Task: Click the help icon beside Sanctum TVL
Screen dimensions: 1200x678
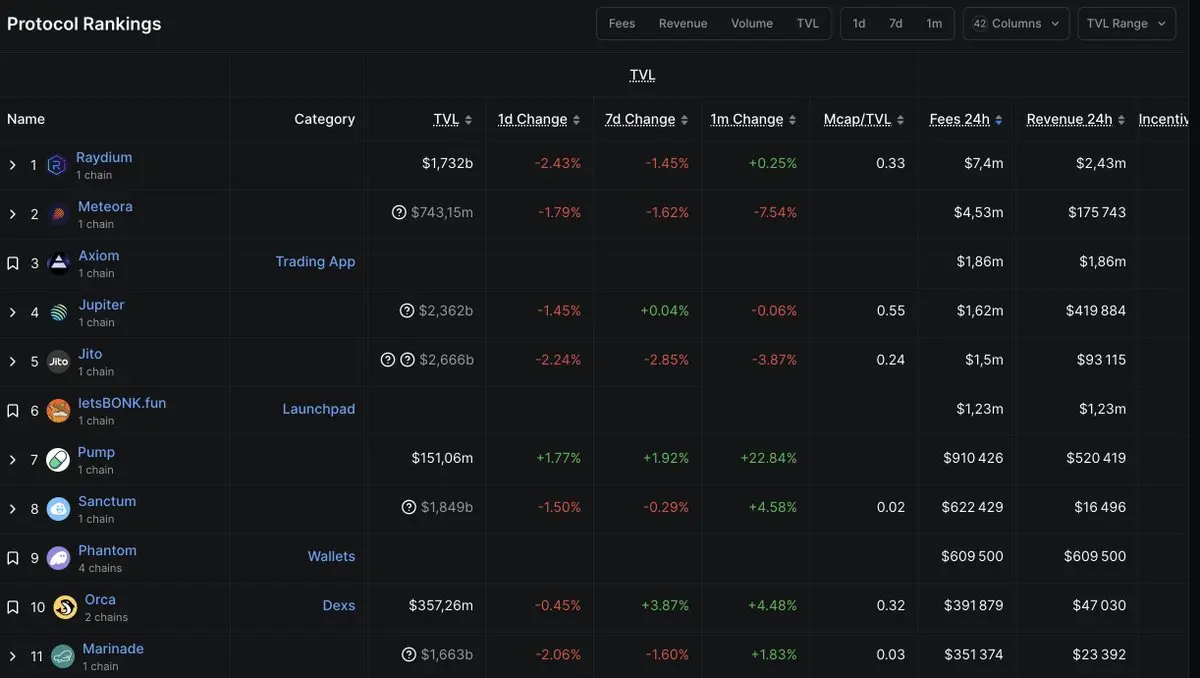Action: click(x=409, y=507)
